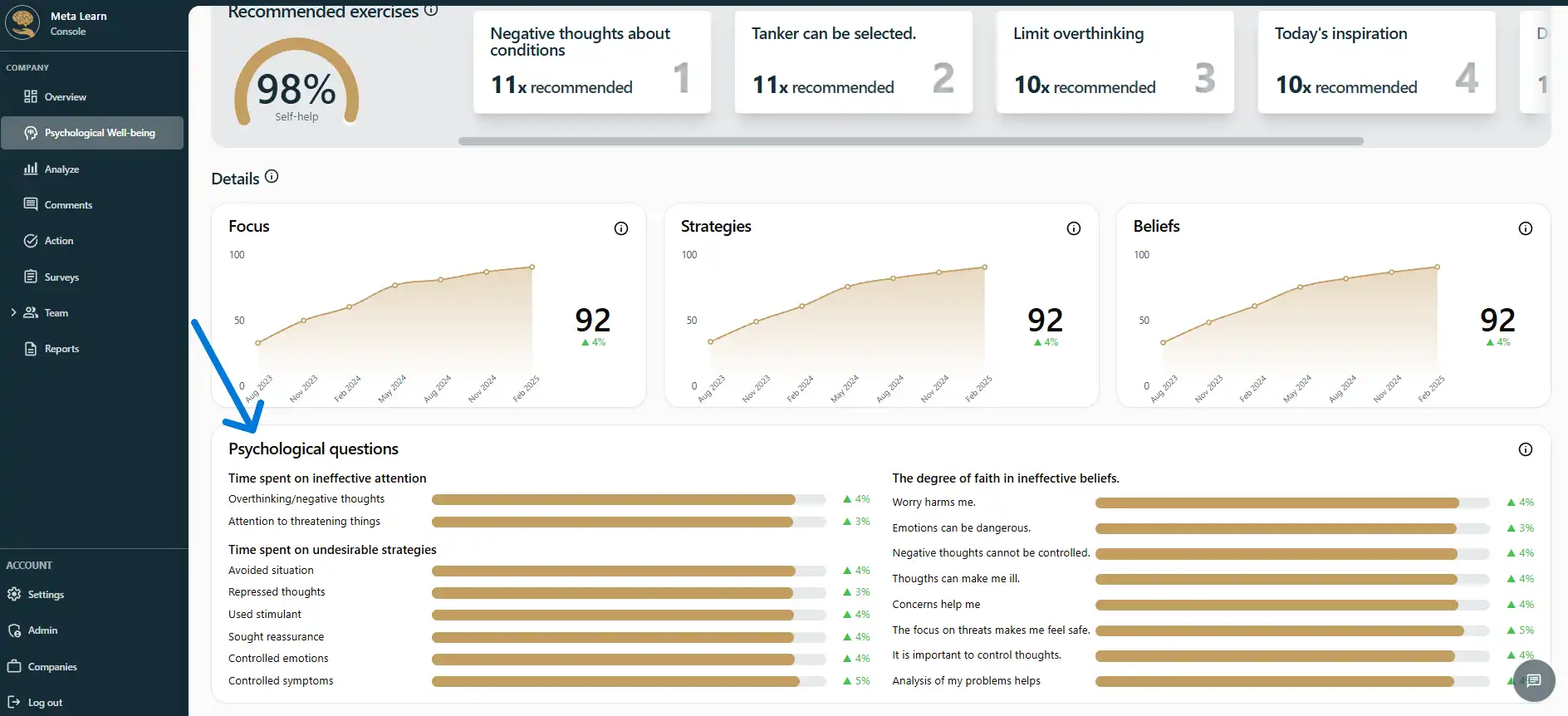Viewport: 1568px width, 716px height.
Task: Navigate to Surveys
Action: click(x=61, y=277)
